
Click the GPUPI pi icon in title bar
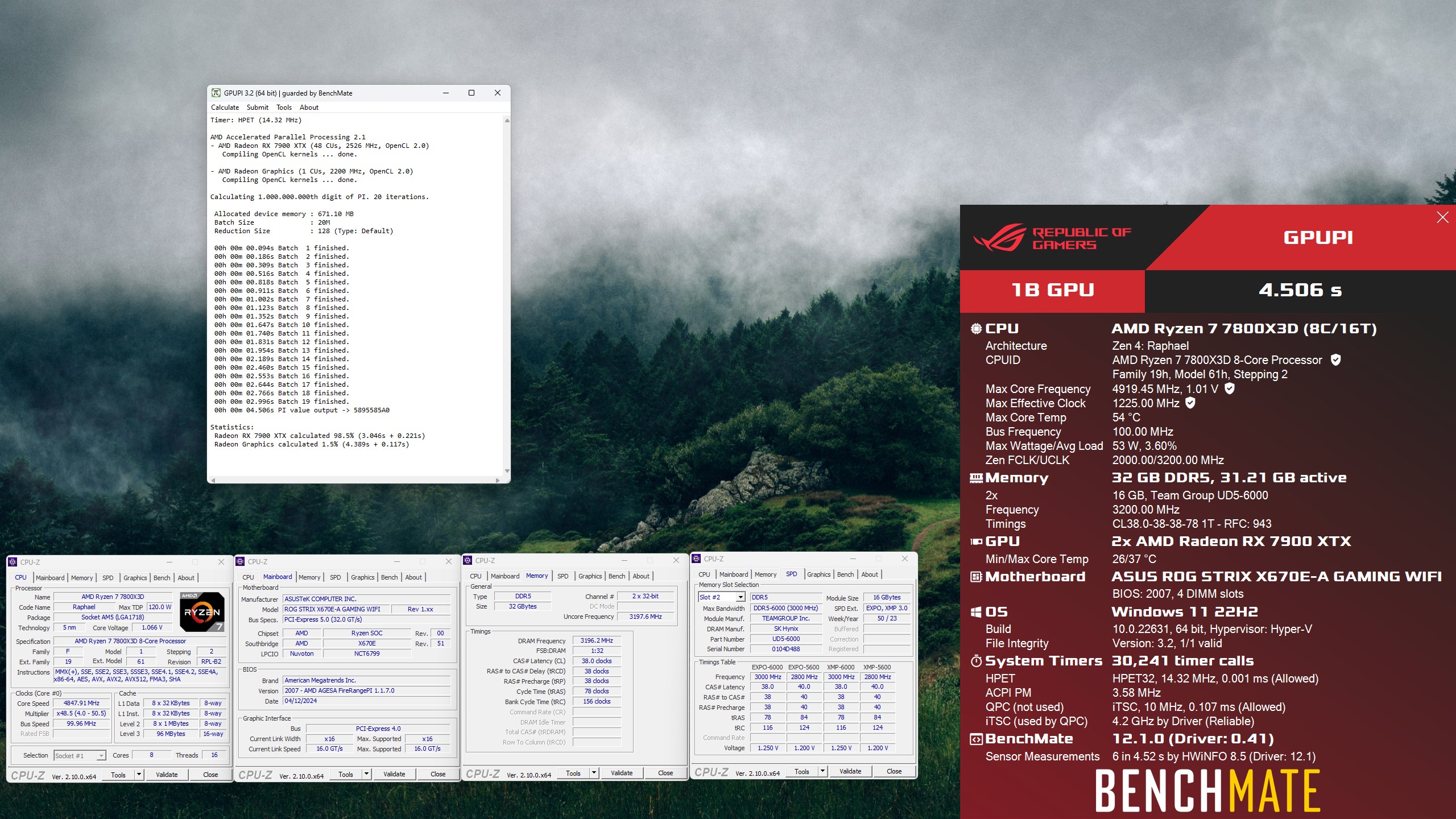point(216,93)
